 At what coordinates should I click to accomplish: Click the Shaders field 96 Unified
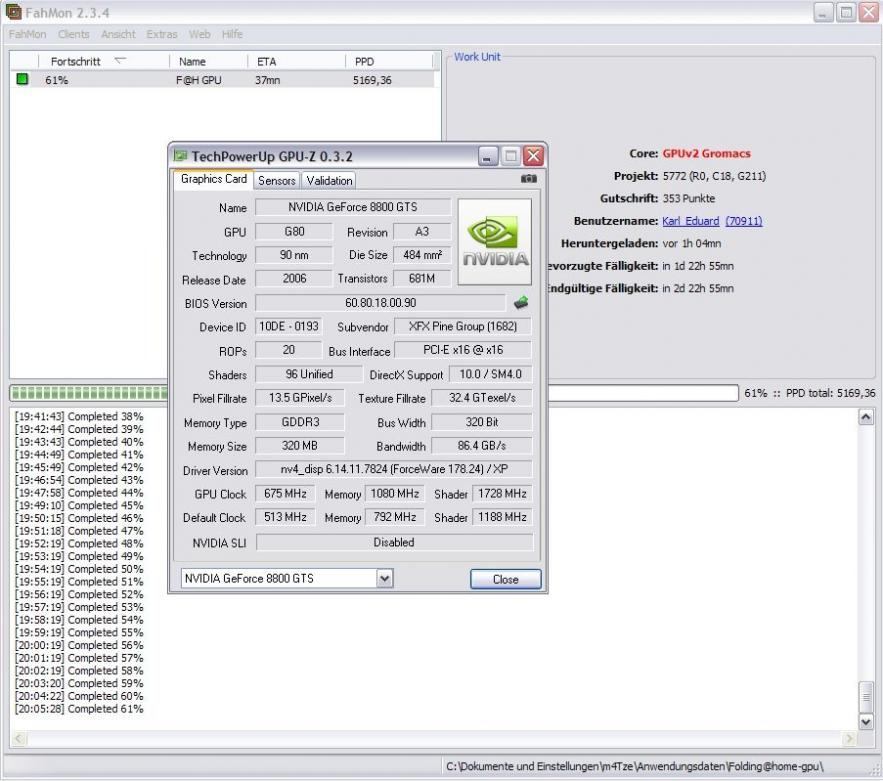pyautogui.click(x=309, y=374)
